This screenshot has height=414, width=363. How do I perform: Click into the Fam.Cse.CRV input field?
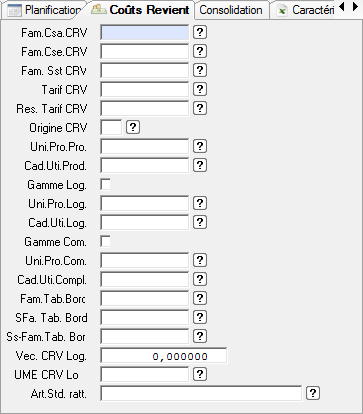(145, 52)
